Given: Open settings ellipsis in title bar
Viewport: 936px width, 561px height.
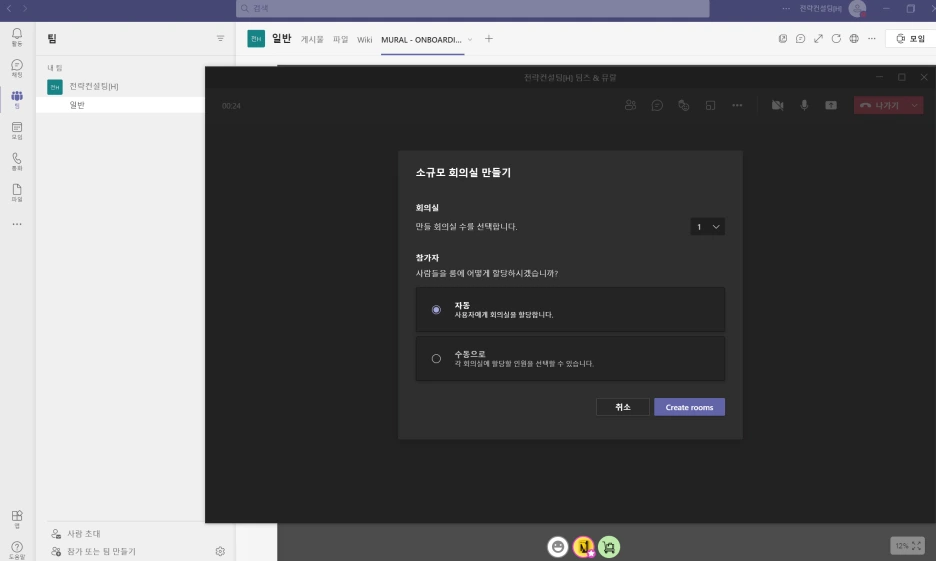Looking at the screenshot, I should tap(786, 8).
